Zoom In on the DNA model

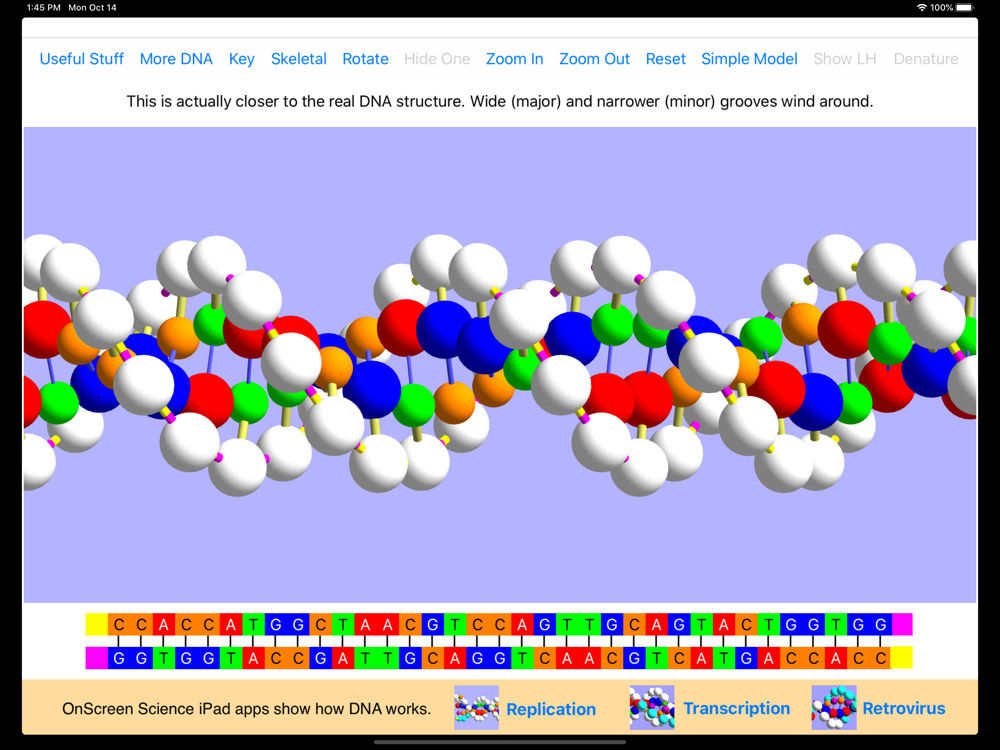[515, 59]
